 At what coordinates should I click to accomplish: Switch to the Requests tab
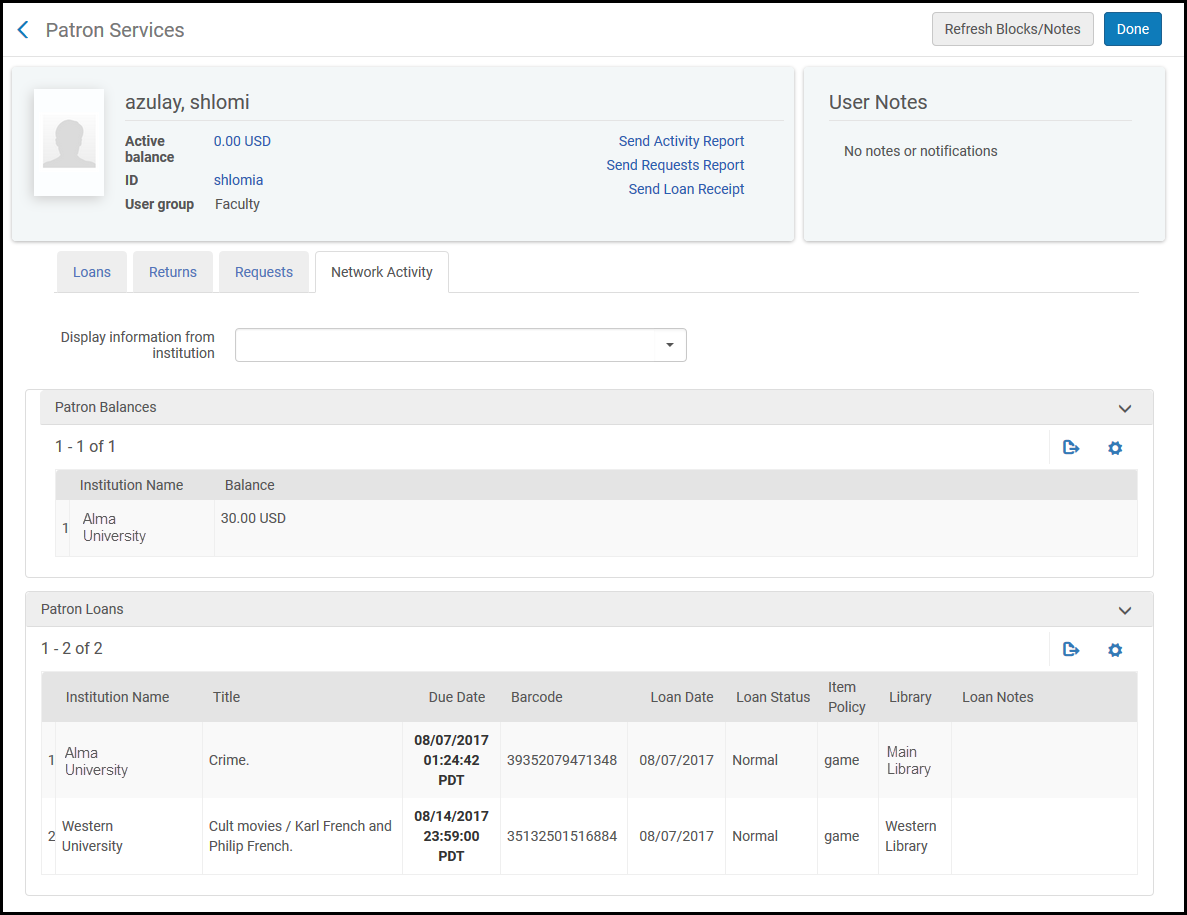(x=263, y=272)
